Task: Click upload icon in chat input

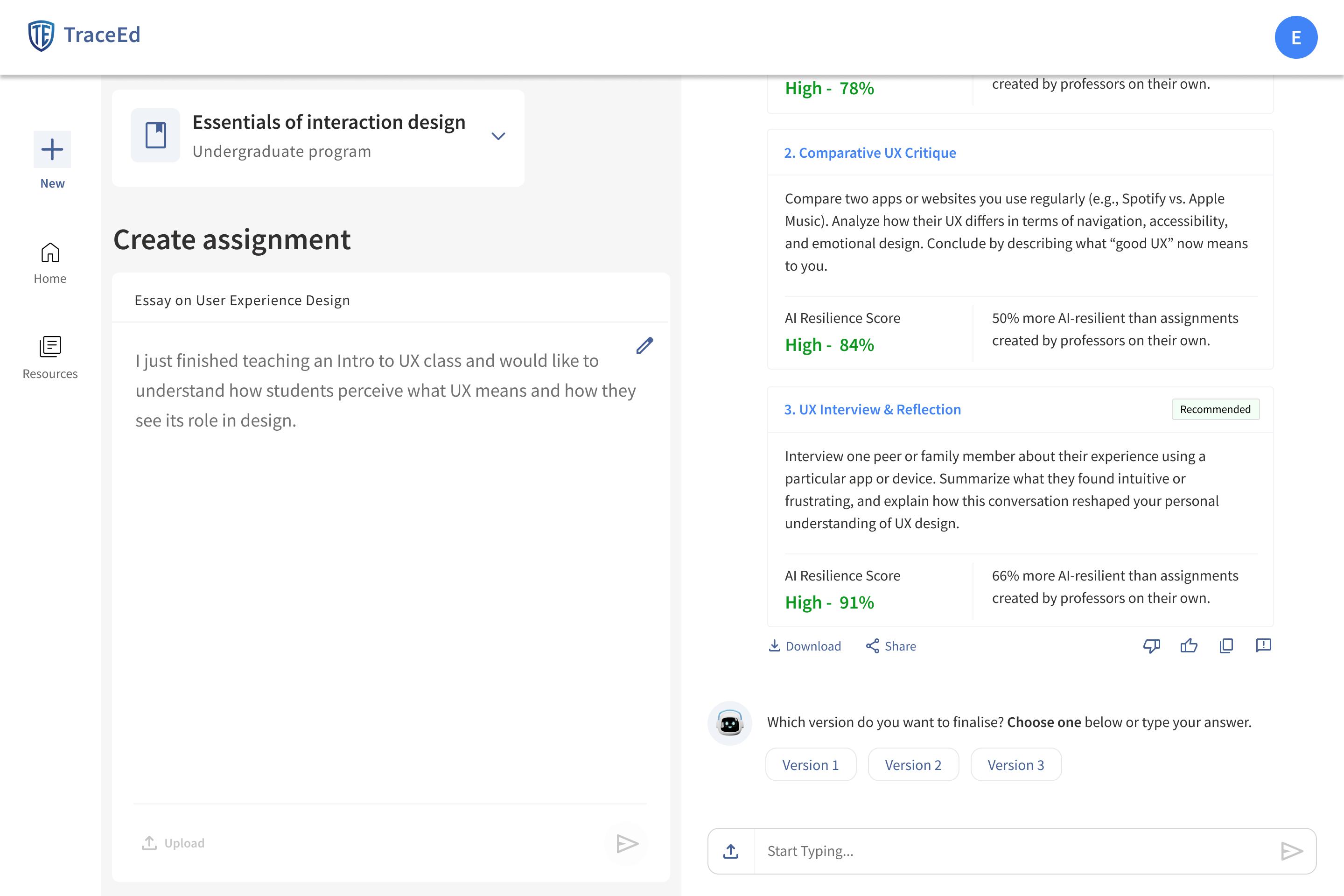Action: [x=731, y=851]
